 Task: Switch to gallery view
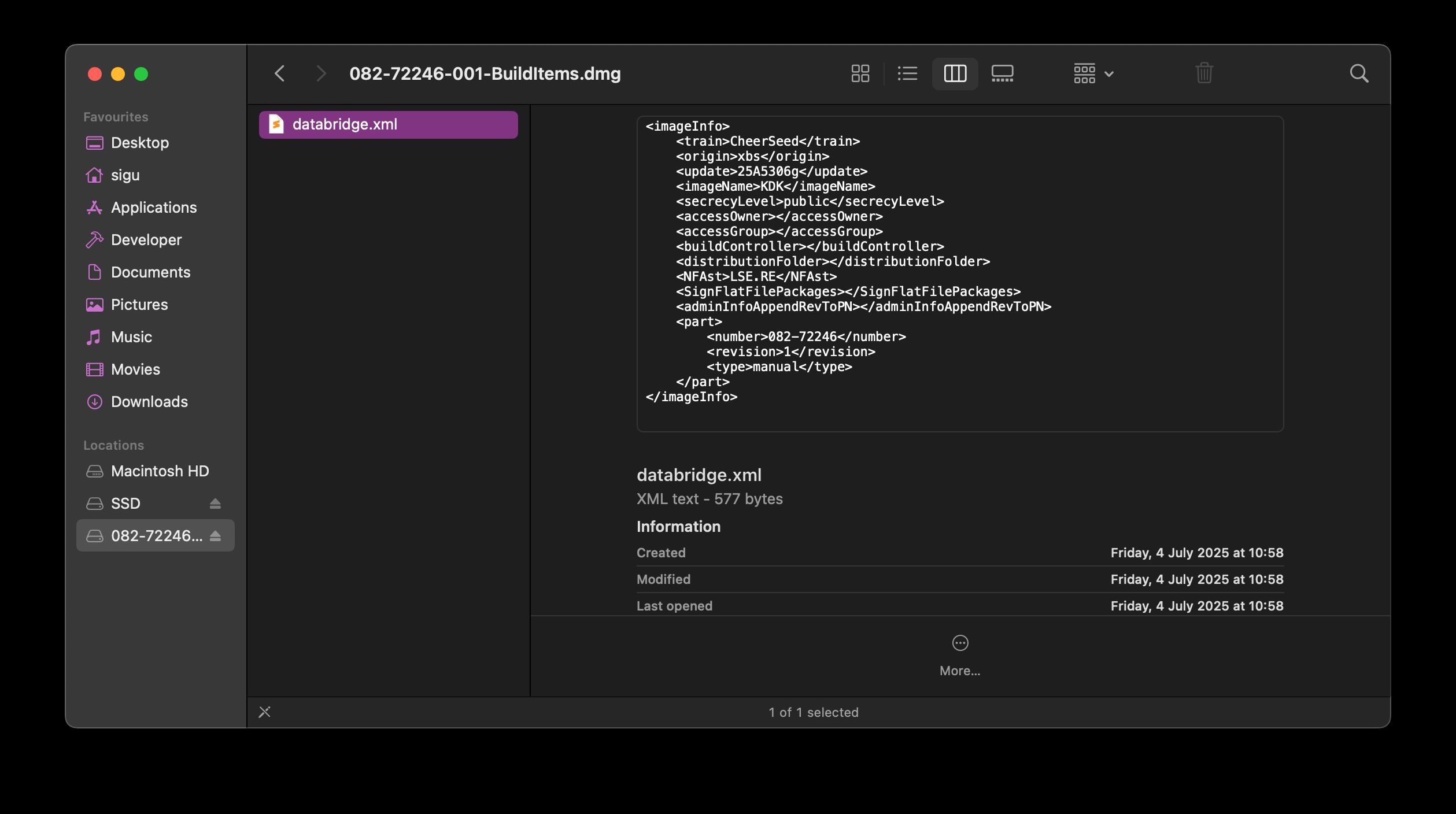[x=1002, y=73]
